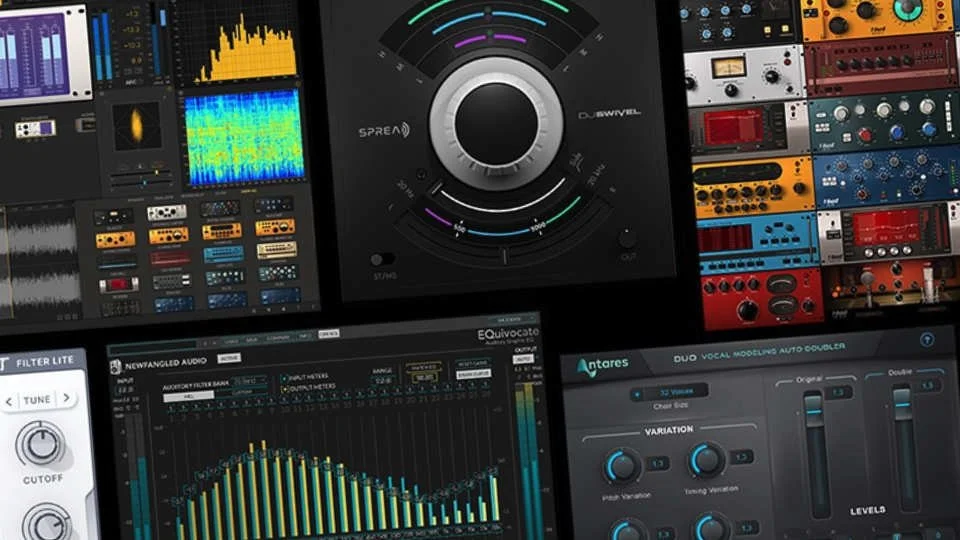
Task: Click the Antares logo
Action: click(602, 366)
